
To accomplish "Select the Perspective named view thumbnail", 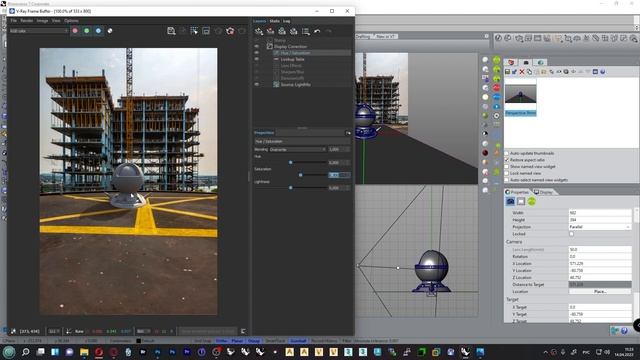I will coord(520,98).
